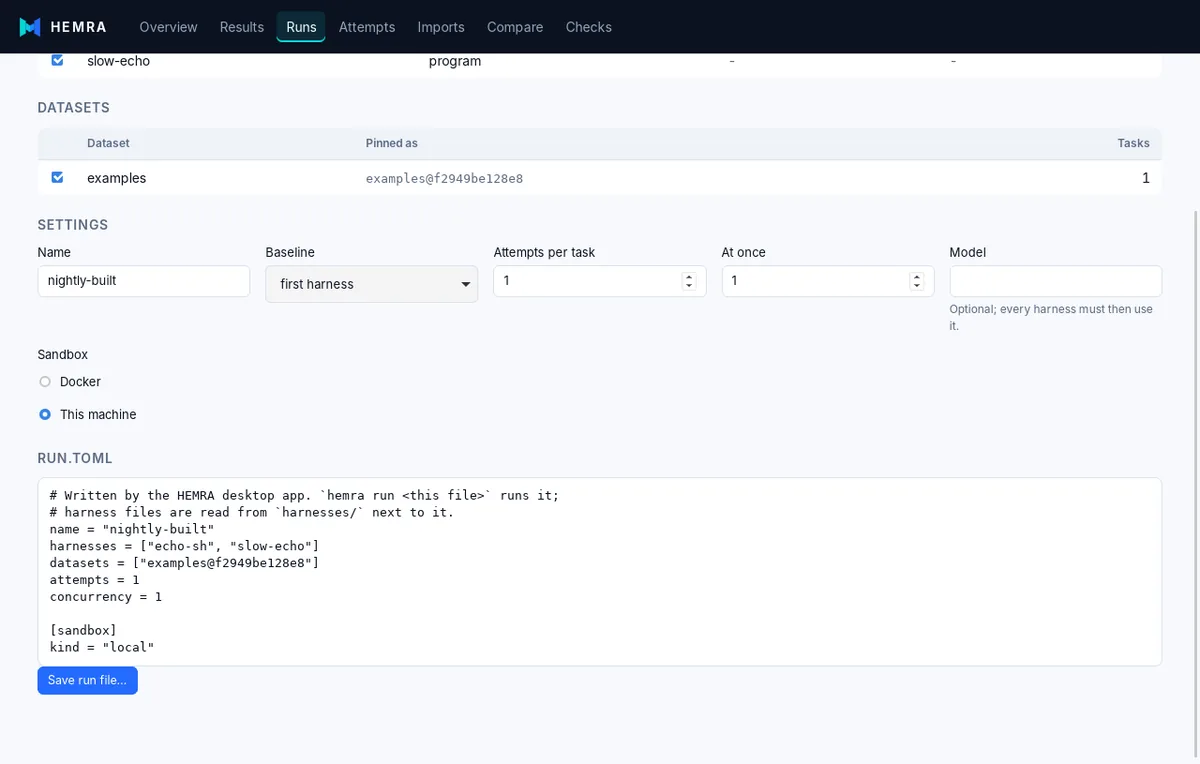
Task: Go to the Imports tab
Action: (x=441, y=27)
